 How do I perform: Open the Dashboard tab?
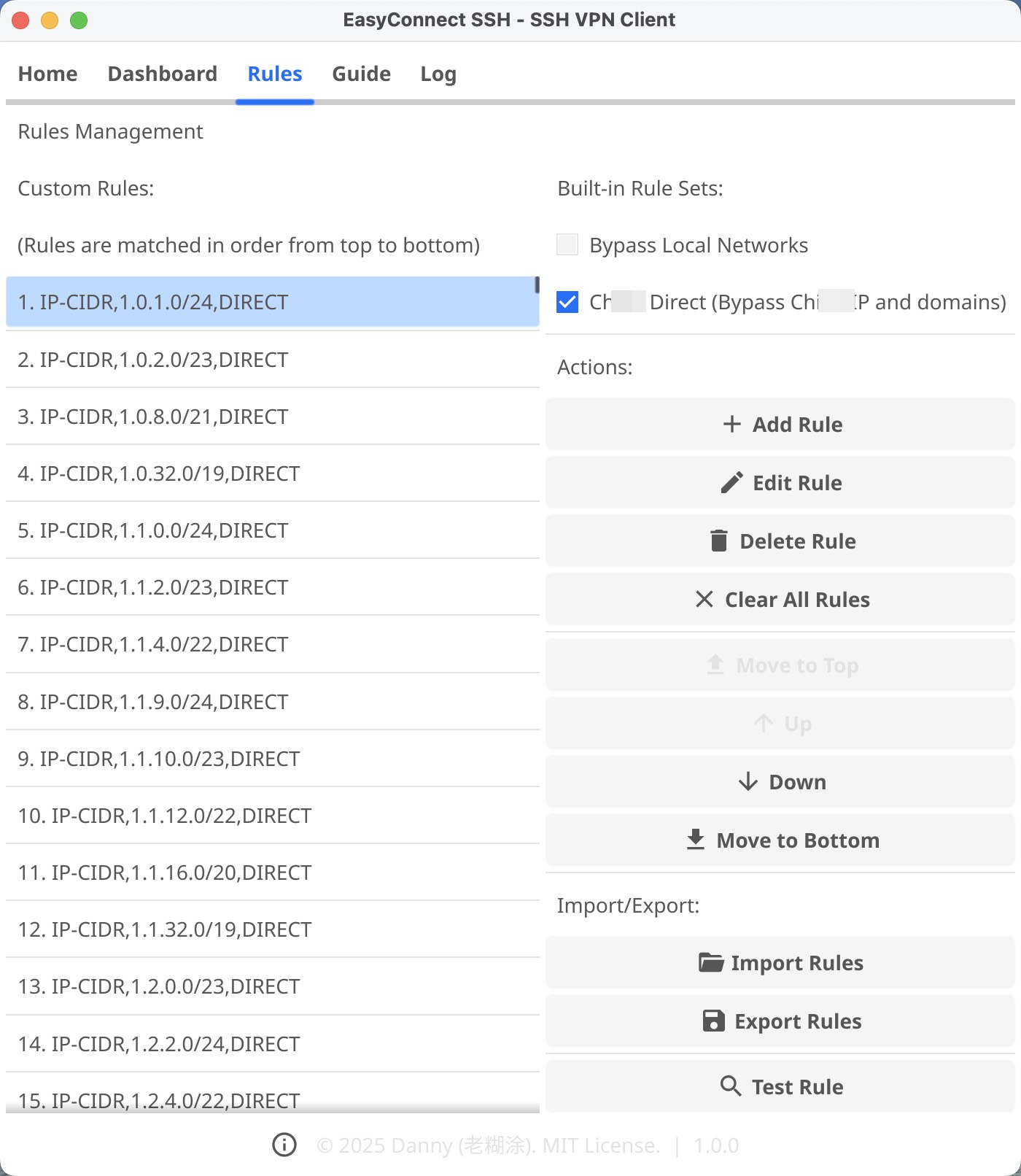coord(162,74)
